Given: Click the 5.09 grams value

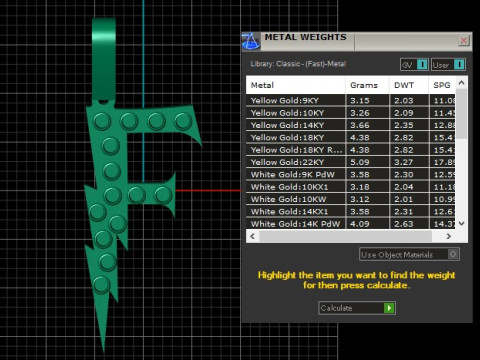Looking at the screenshot, I should [x=360, y=162].
